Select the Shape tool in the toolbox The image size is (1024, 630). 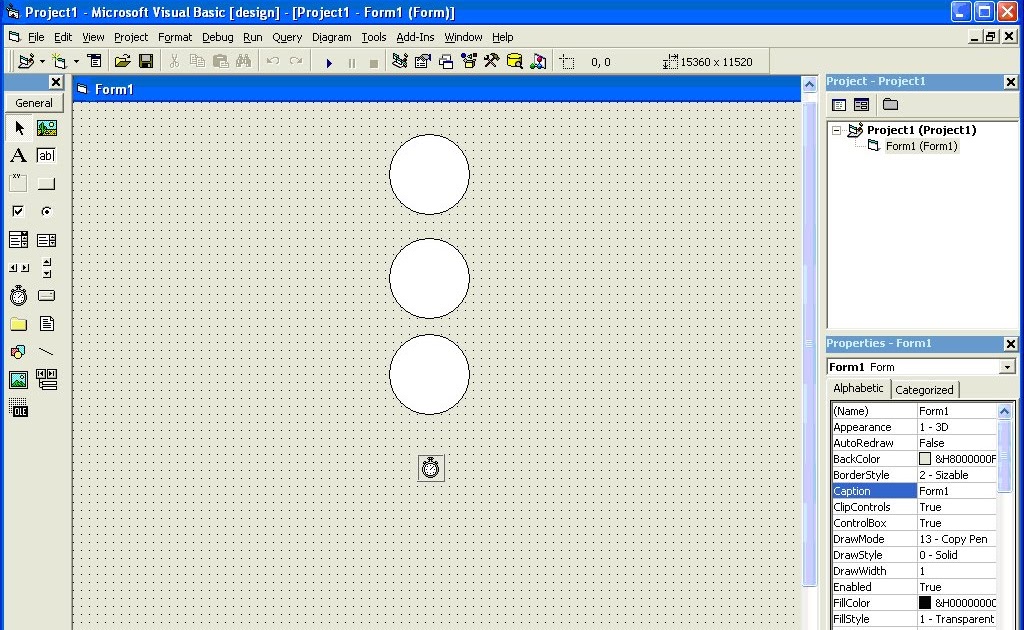18,351
